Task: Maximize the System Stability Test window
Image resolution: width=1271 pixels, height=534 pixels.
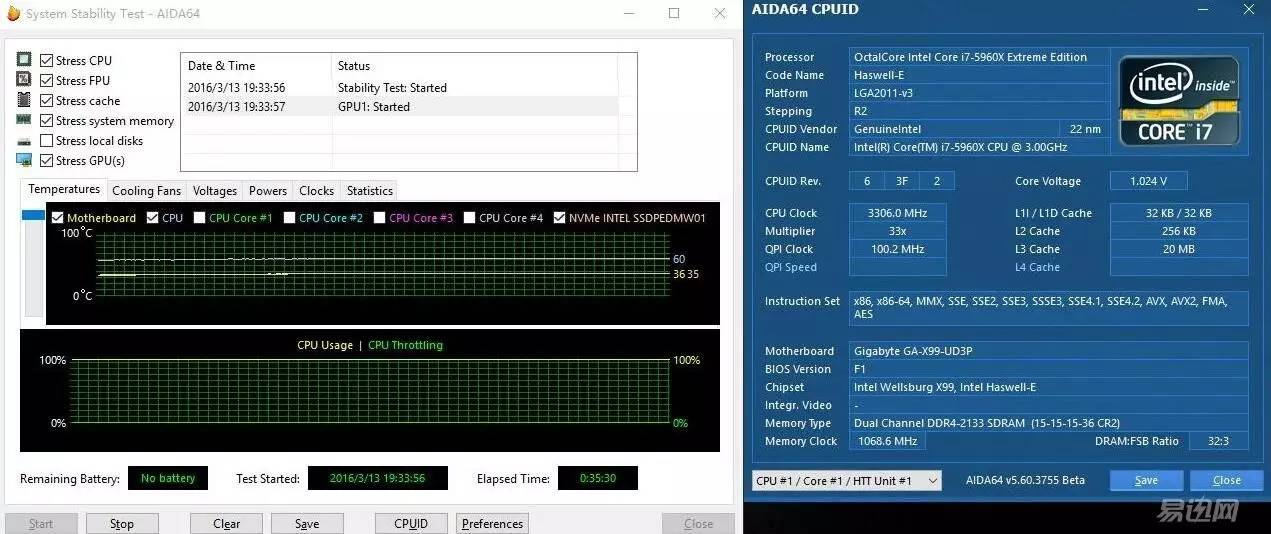Action: pyautogui.click(x=674, y=13)
